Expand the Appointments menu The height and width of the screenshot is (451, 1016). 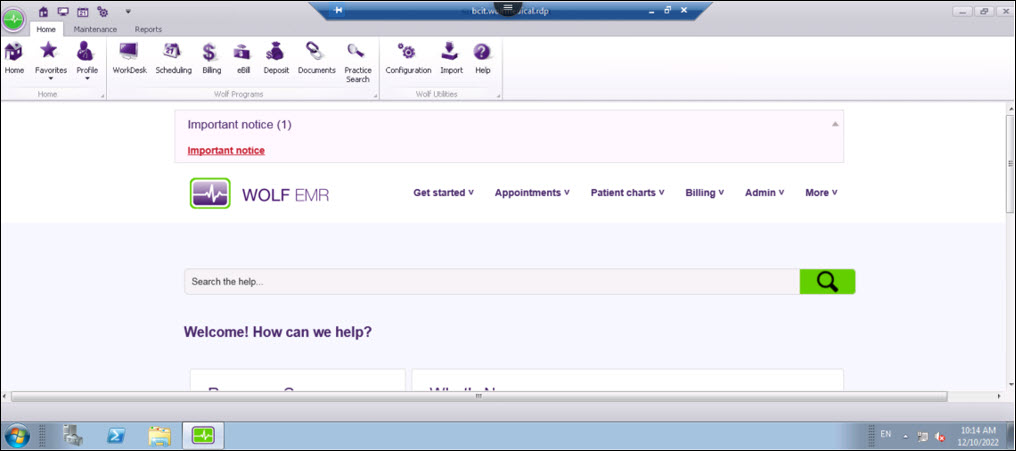[x=532, y=192]
